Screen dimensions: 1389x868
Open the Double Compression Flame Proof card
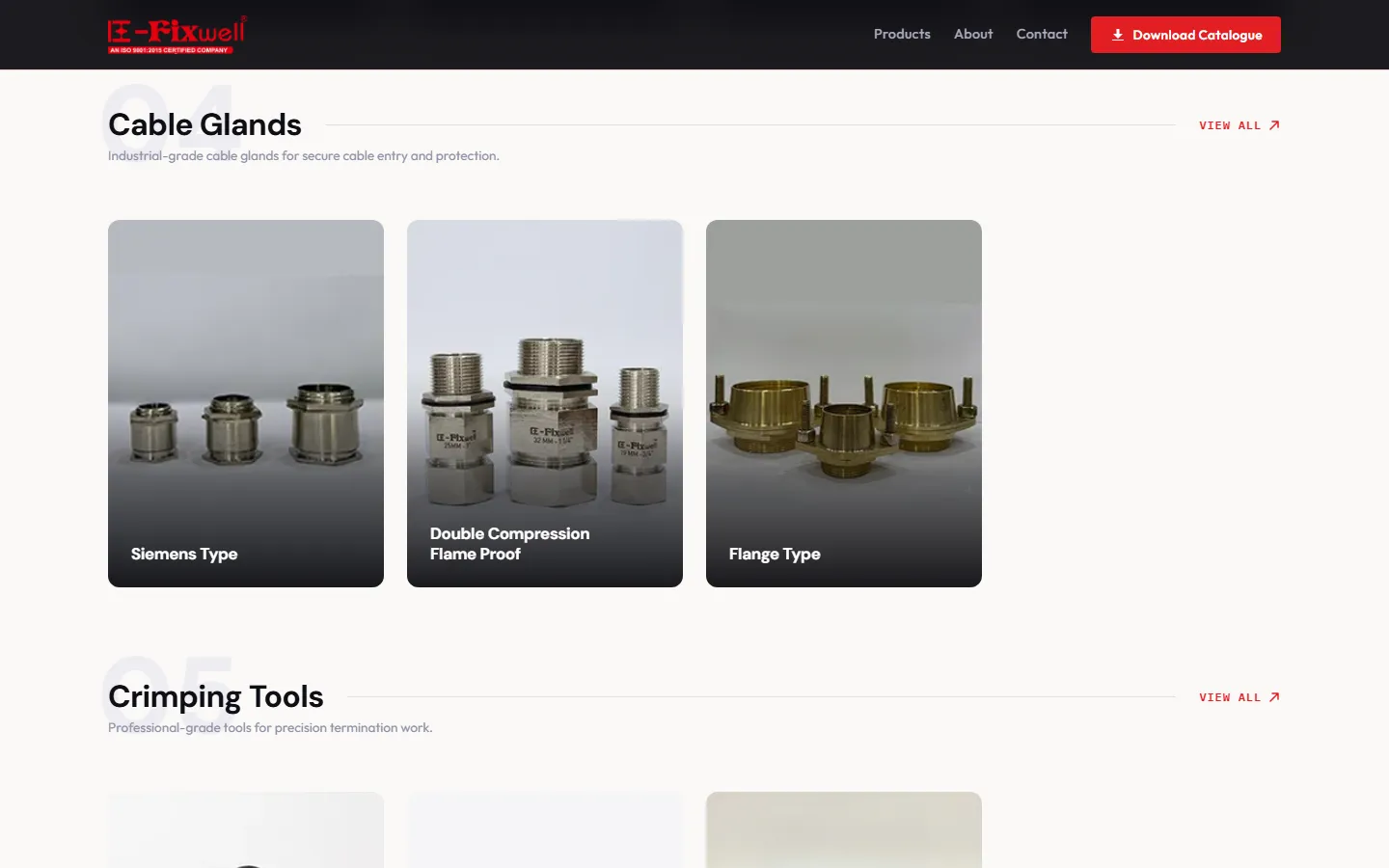pos(545,403)
